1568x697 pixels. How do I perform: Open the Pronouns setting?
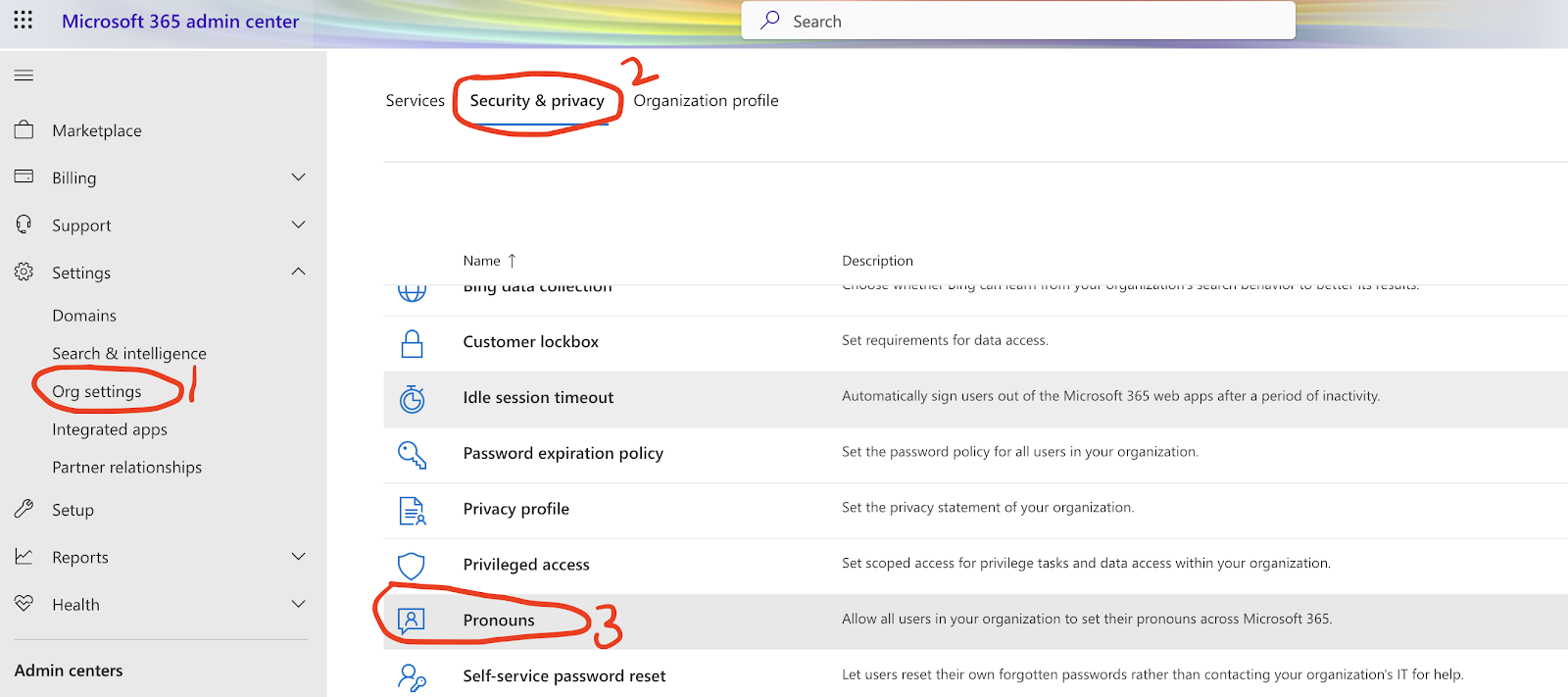point(499,621)
